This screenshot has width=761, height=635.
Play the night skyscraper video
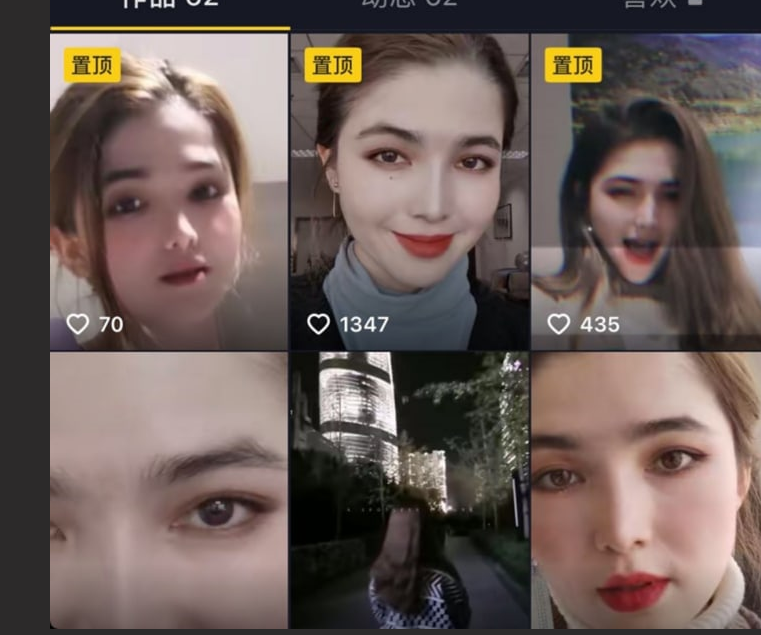(409, 490)
